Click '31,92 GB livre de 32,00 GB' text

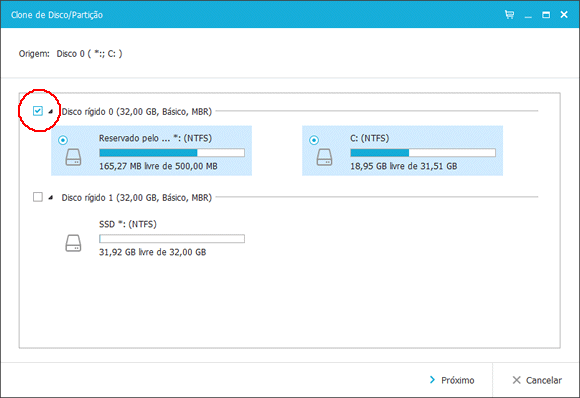(x=152, y=252)
